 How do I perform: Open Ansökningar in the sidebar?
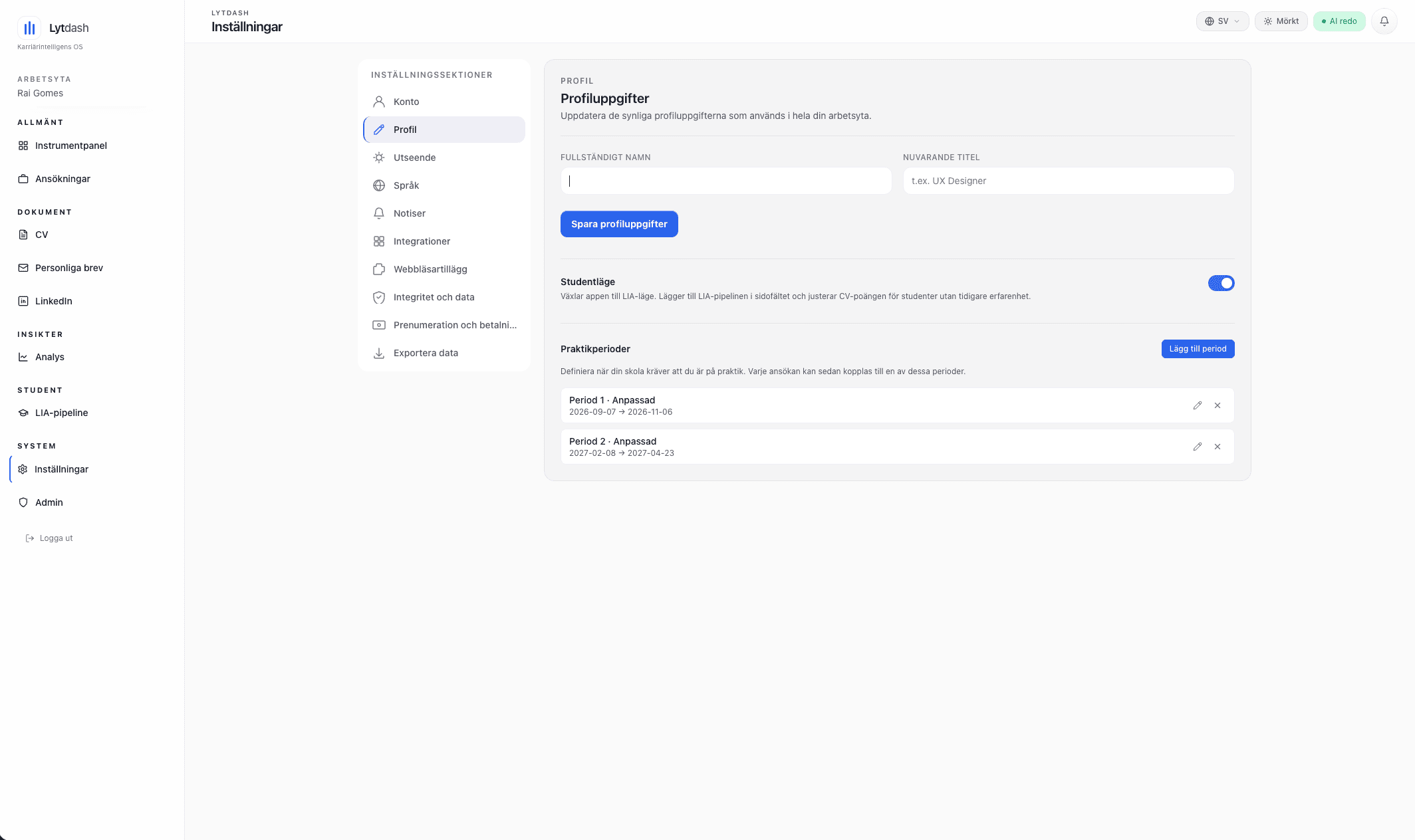click(63, 179)
